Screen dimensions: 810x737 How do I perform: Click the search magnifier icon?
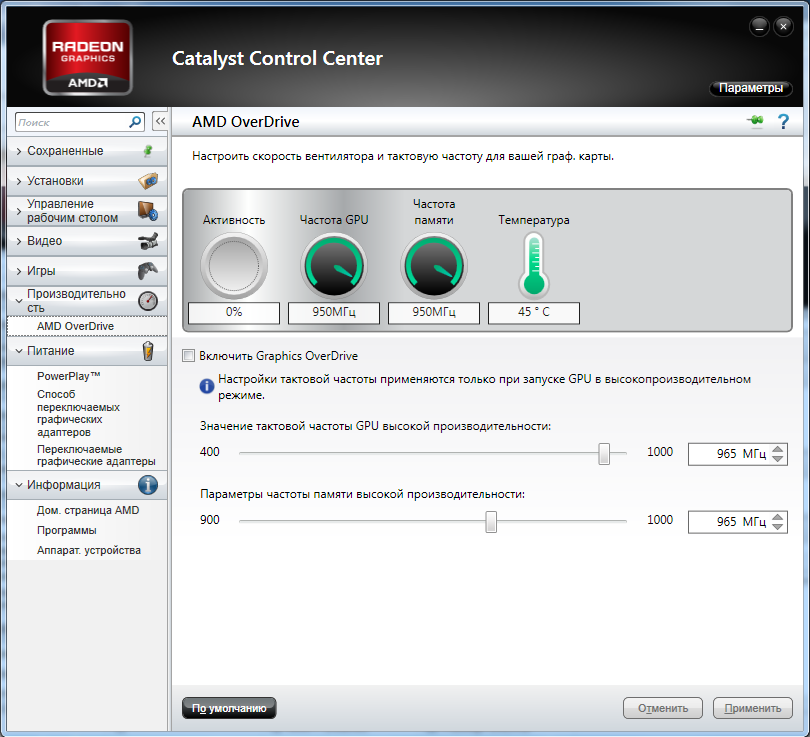coord(135,122)
